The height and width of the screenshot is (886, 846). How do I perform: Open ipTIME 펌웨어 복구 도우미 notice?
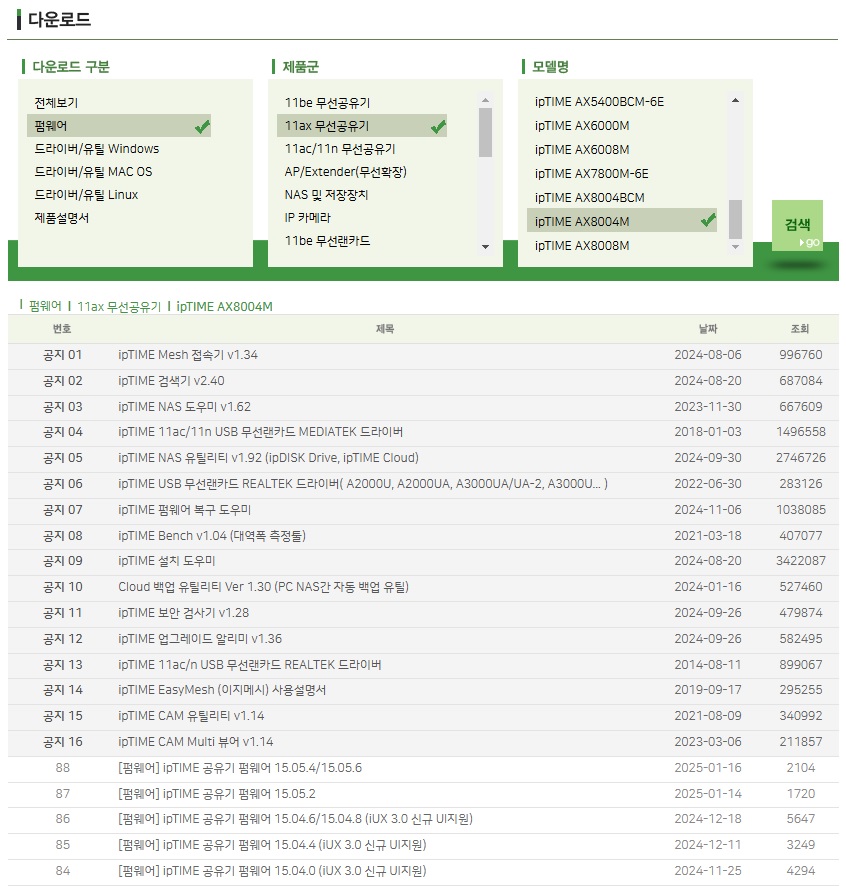184,510
